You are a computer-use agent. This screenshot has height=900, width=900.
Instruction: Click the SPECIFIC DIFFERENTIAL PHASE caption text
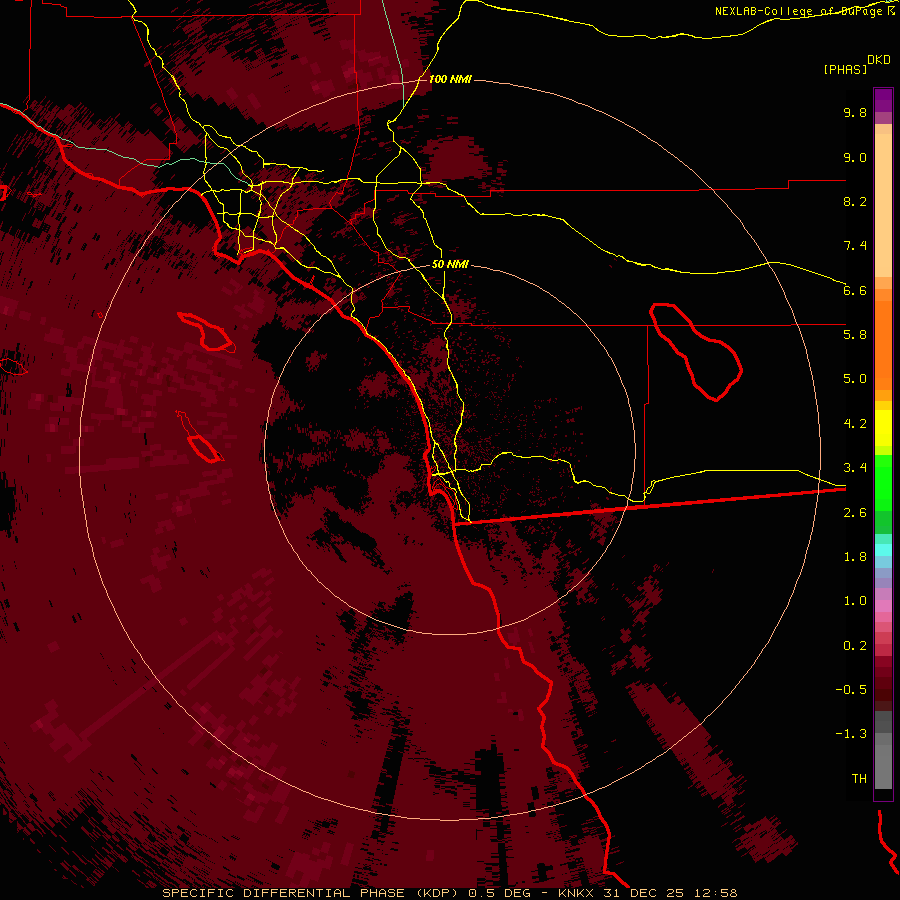284,893
